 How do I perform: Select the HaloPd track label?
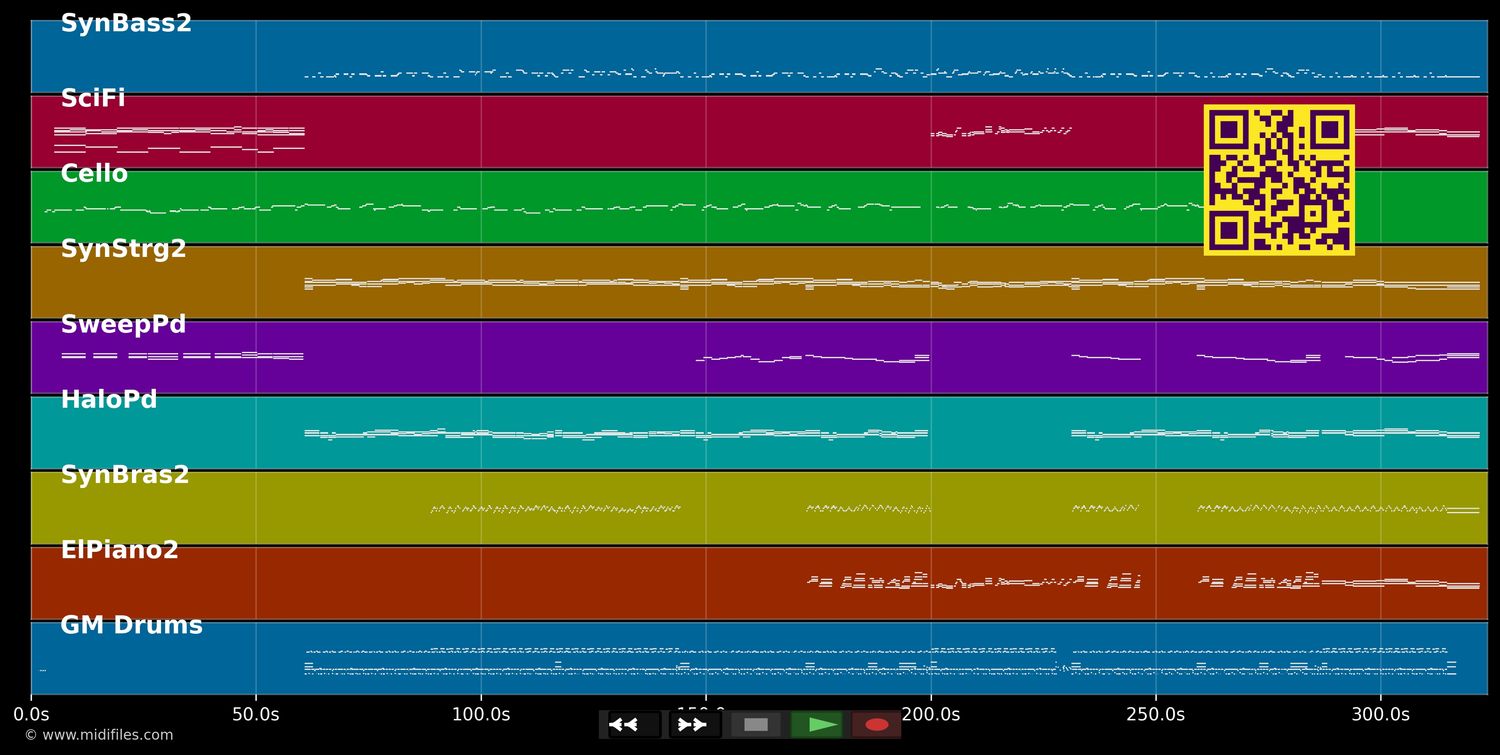pos(109,400)
